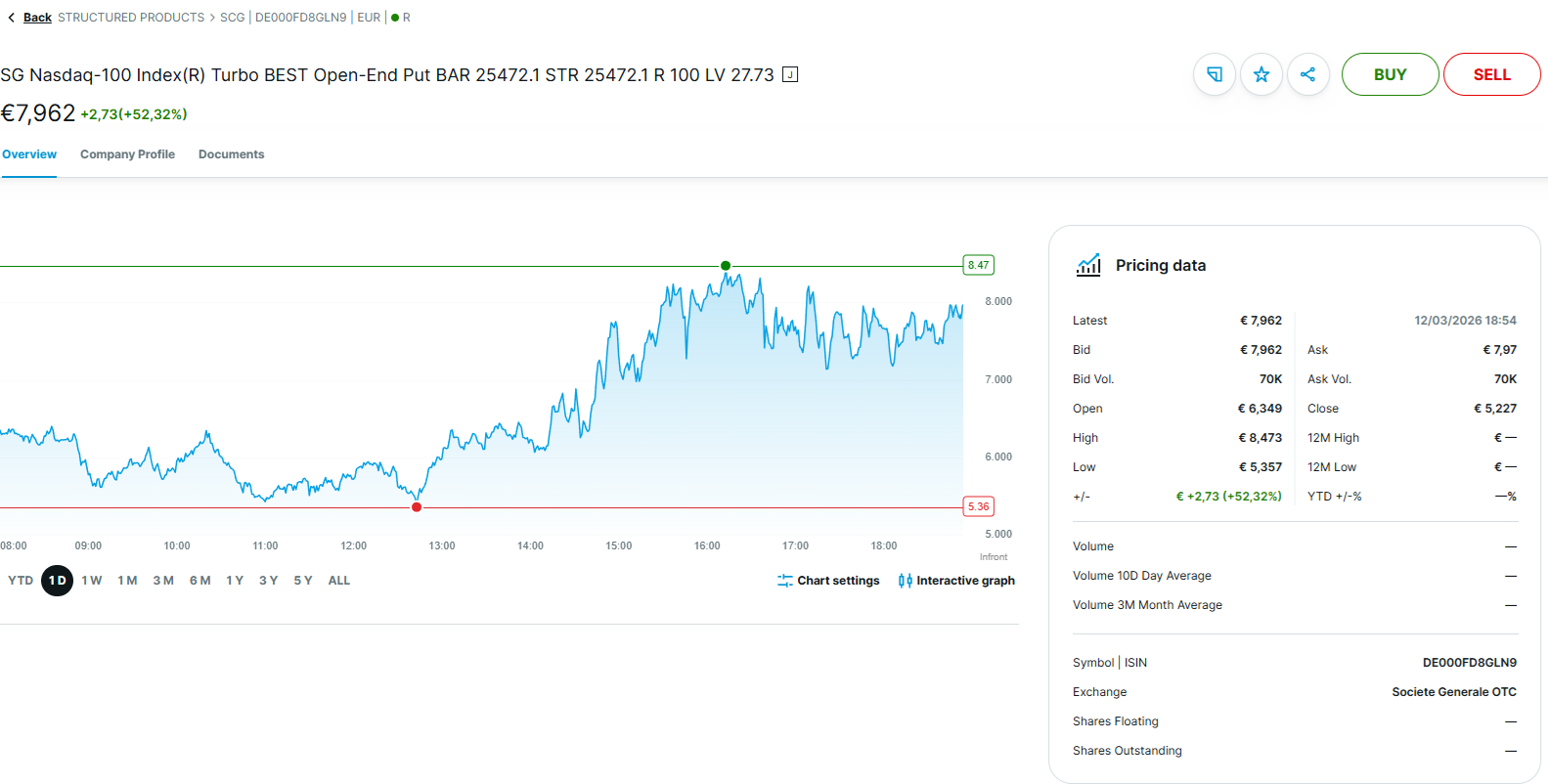
Task: Click the 8.47 high price label
Action: coord(978,265)
